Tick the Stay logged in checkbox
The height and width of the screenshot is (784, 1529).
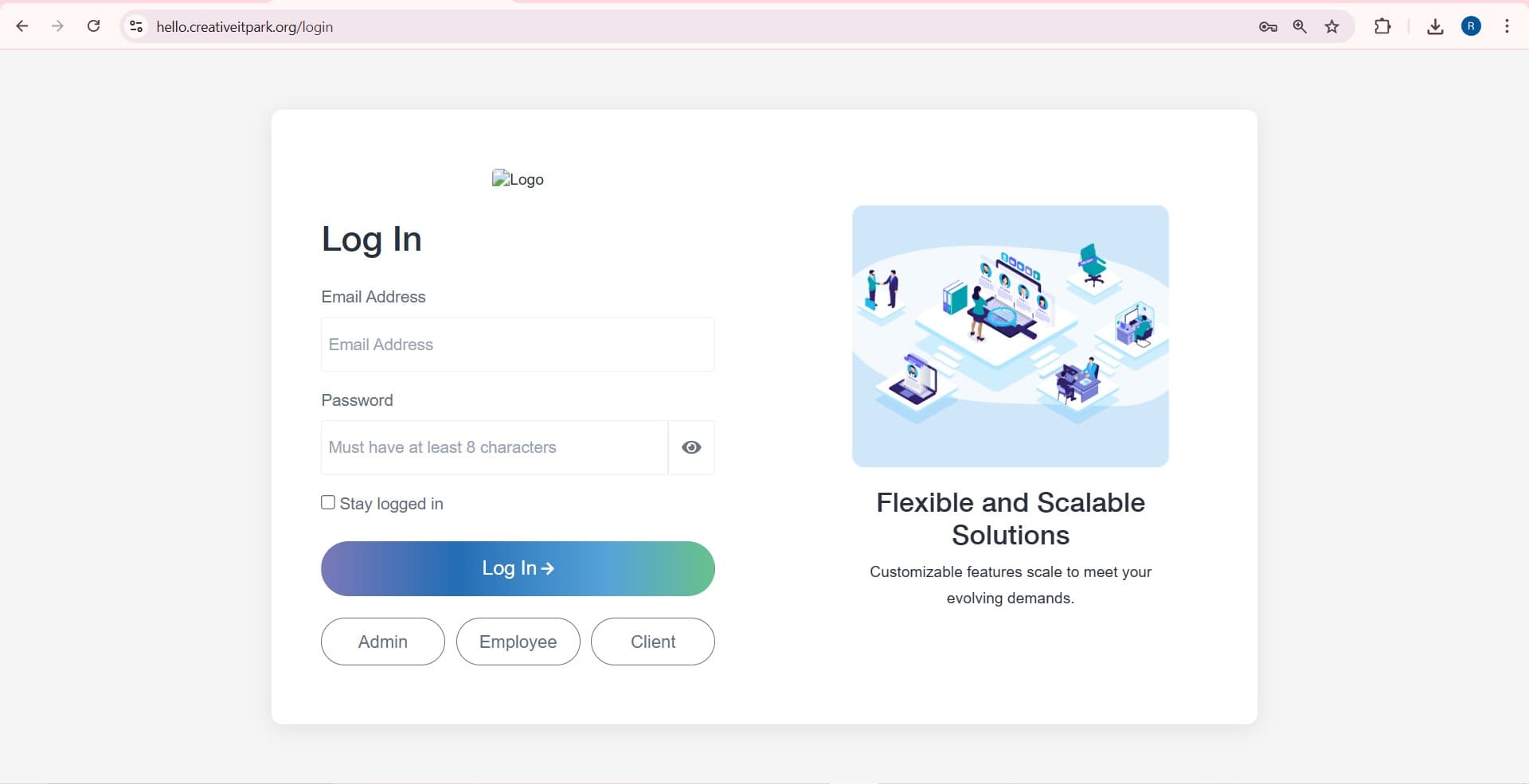tap(328, 502)
